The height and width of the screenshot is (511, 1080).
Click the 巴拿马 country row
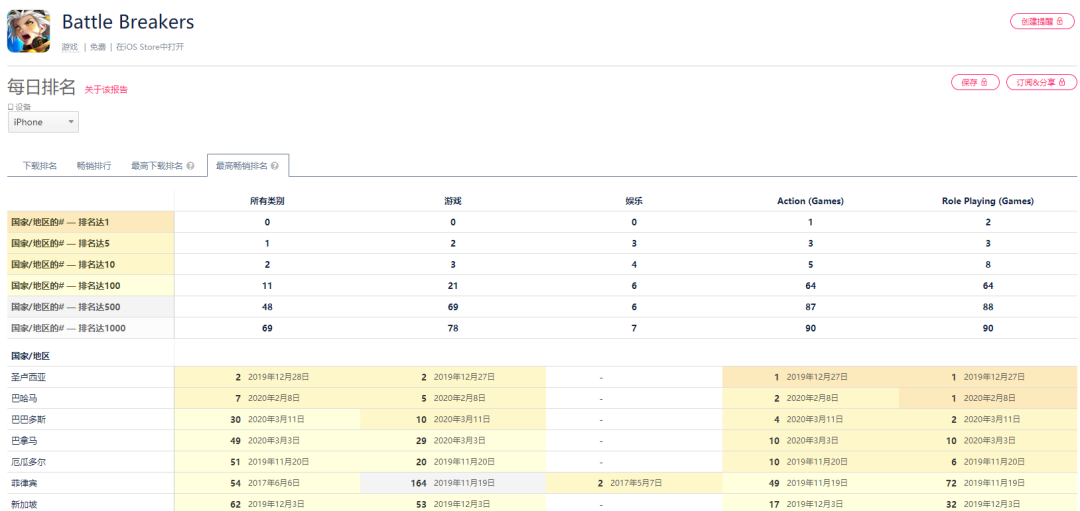[542, 441]
